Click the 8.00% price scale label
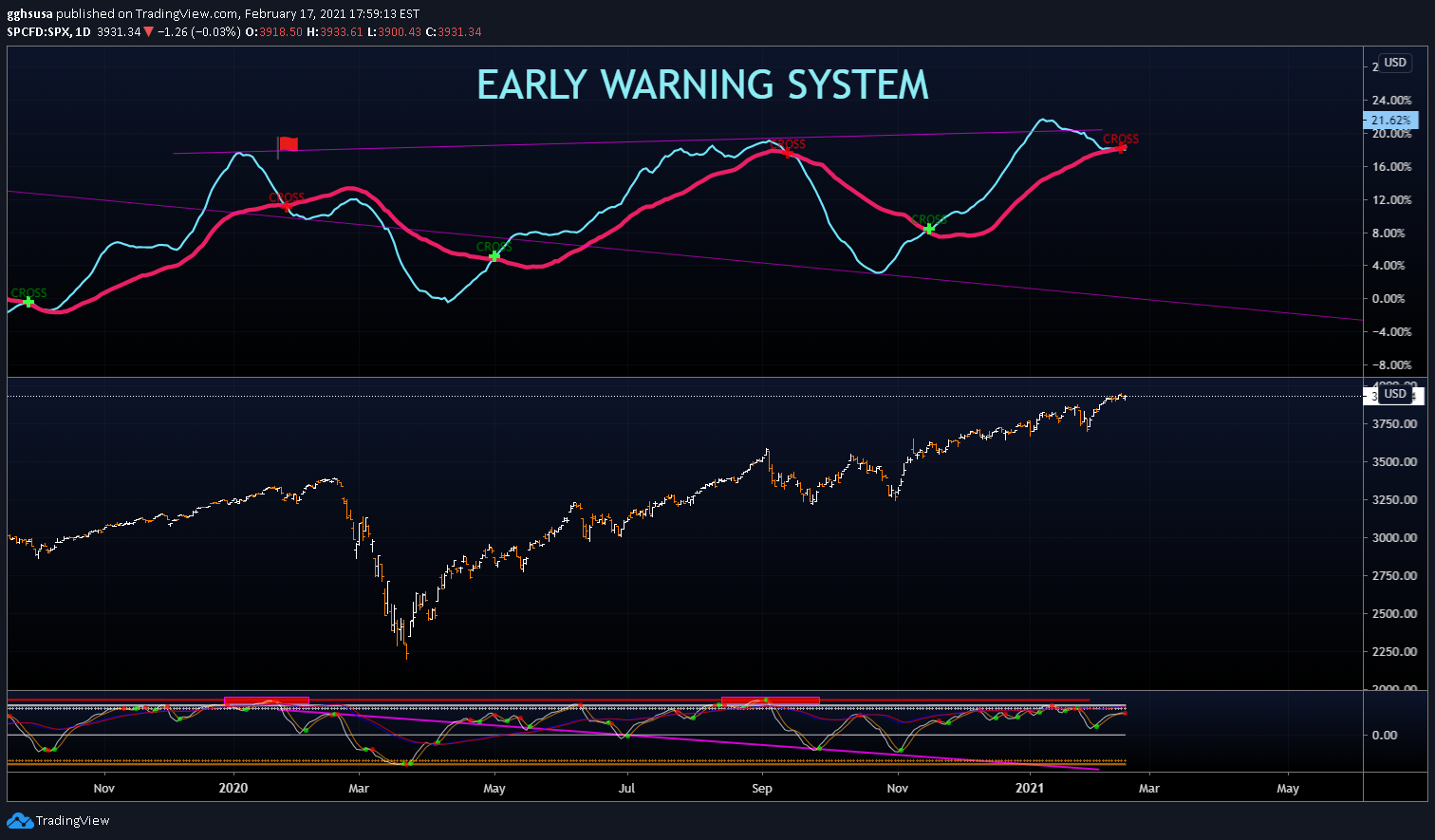 (1388, 233)
